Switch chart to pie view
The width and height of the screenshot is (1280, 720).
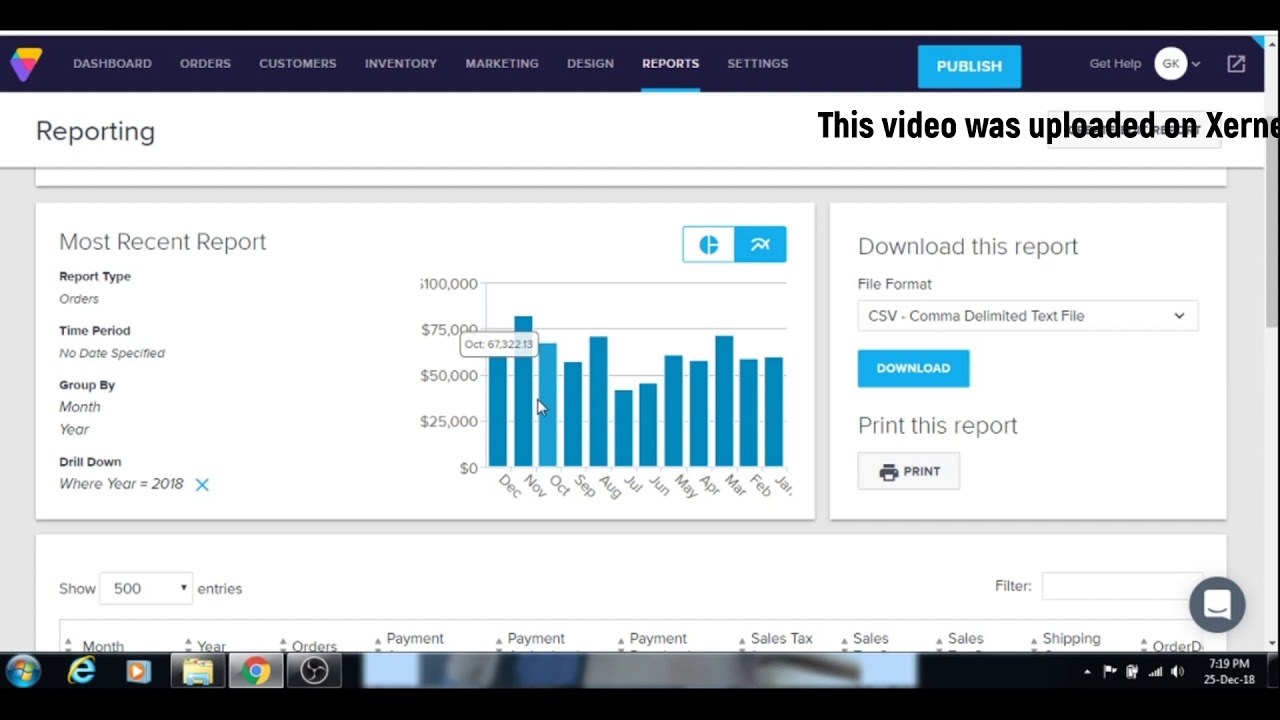tap(709, 245)
